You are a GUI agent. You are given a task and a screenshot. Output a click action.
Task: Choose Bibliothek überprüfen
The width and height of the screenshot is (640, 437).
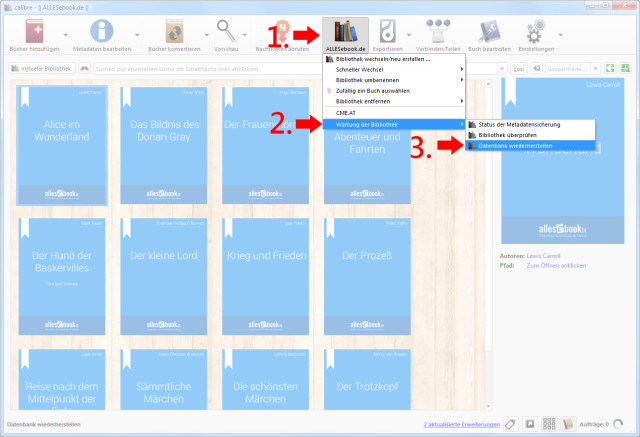coord(530,135)
